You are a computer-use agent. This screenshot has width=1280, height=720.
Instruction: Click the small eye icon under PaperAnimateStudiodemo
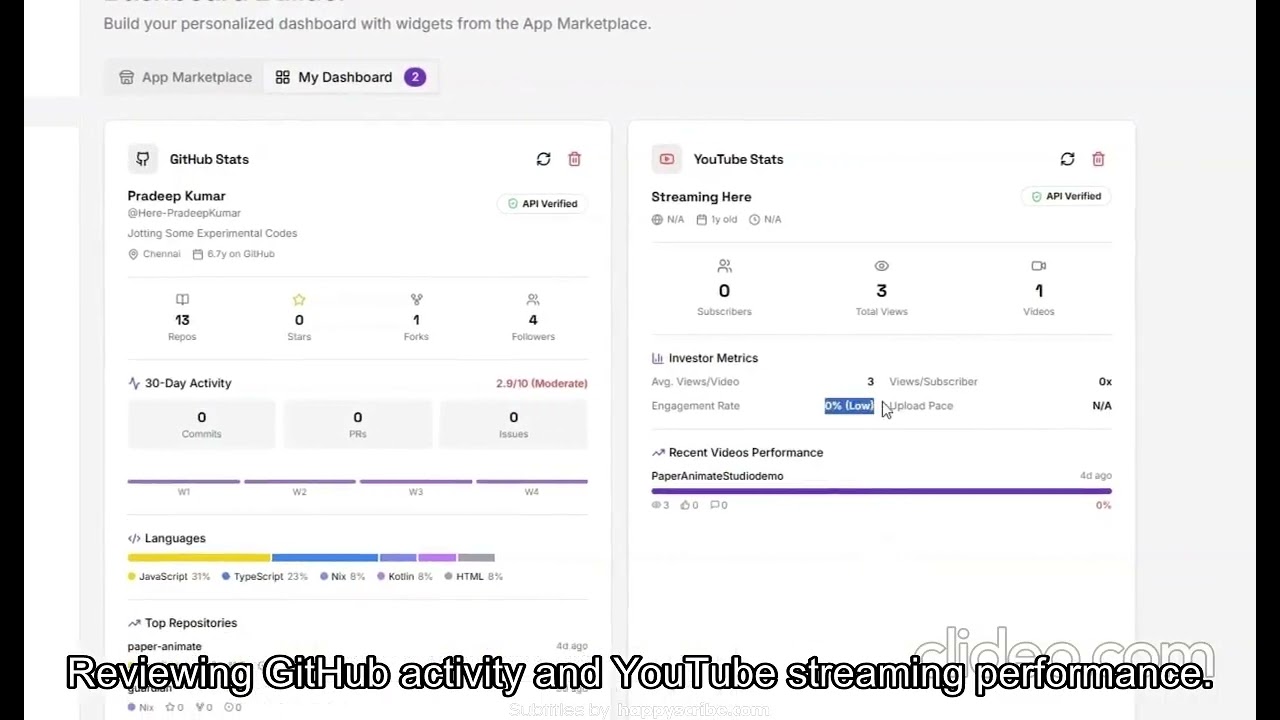click(657, 505)
